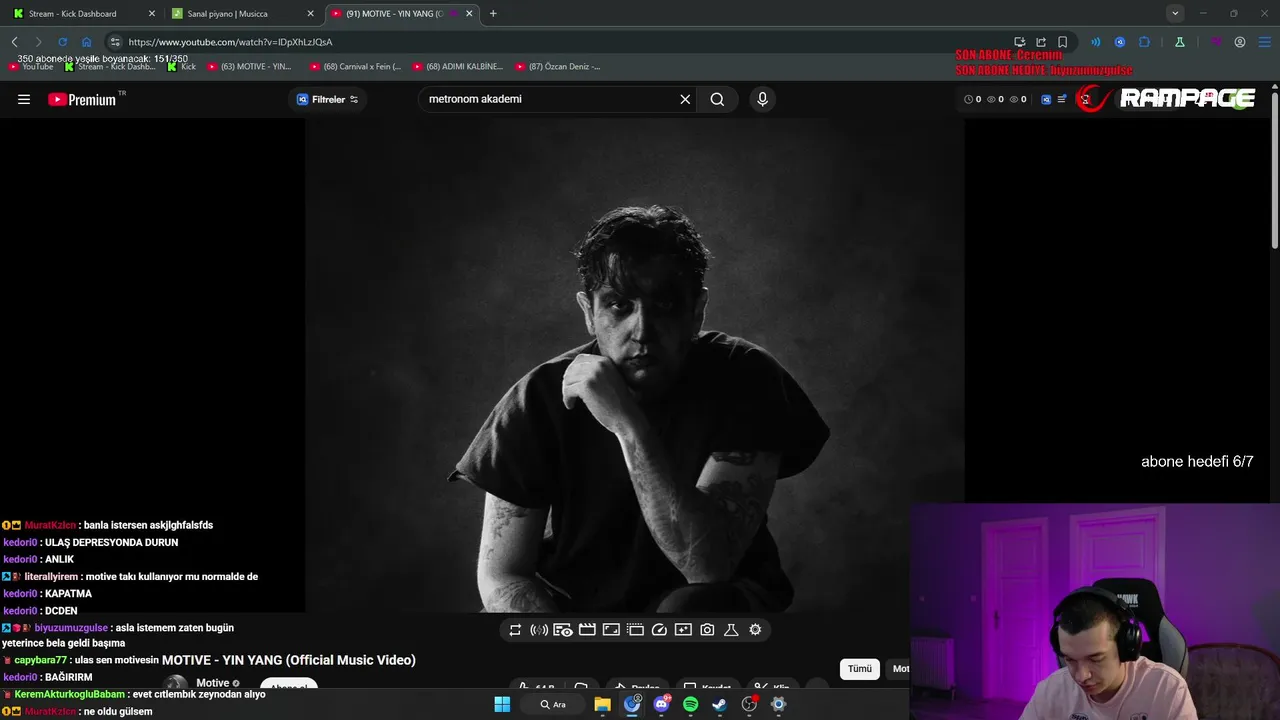1280x720 pixels.
Task: Take a screenshot with the camera icon
Action: [x=707, y=630]
